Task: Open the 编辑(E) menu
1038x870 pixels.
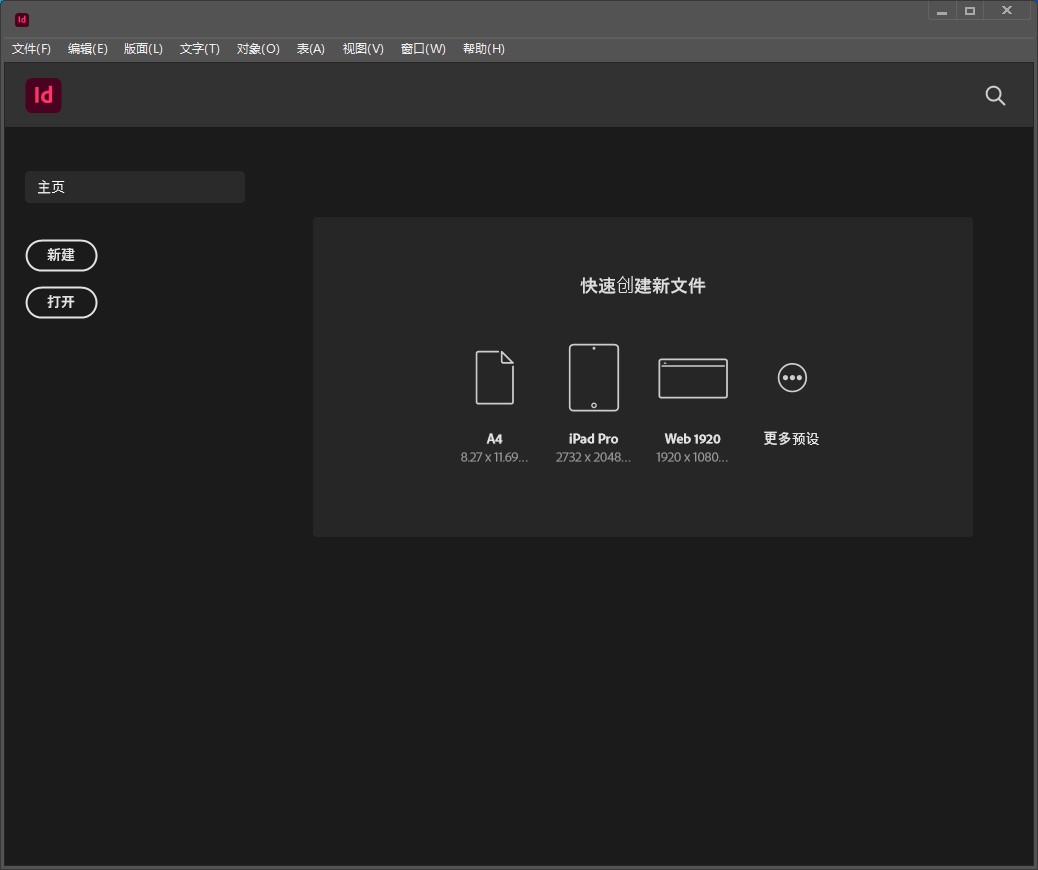Action: pos(88,49)
